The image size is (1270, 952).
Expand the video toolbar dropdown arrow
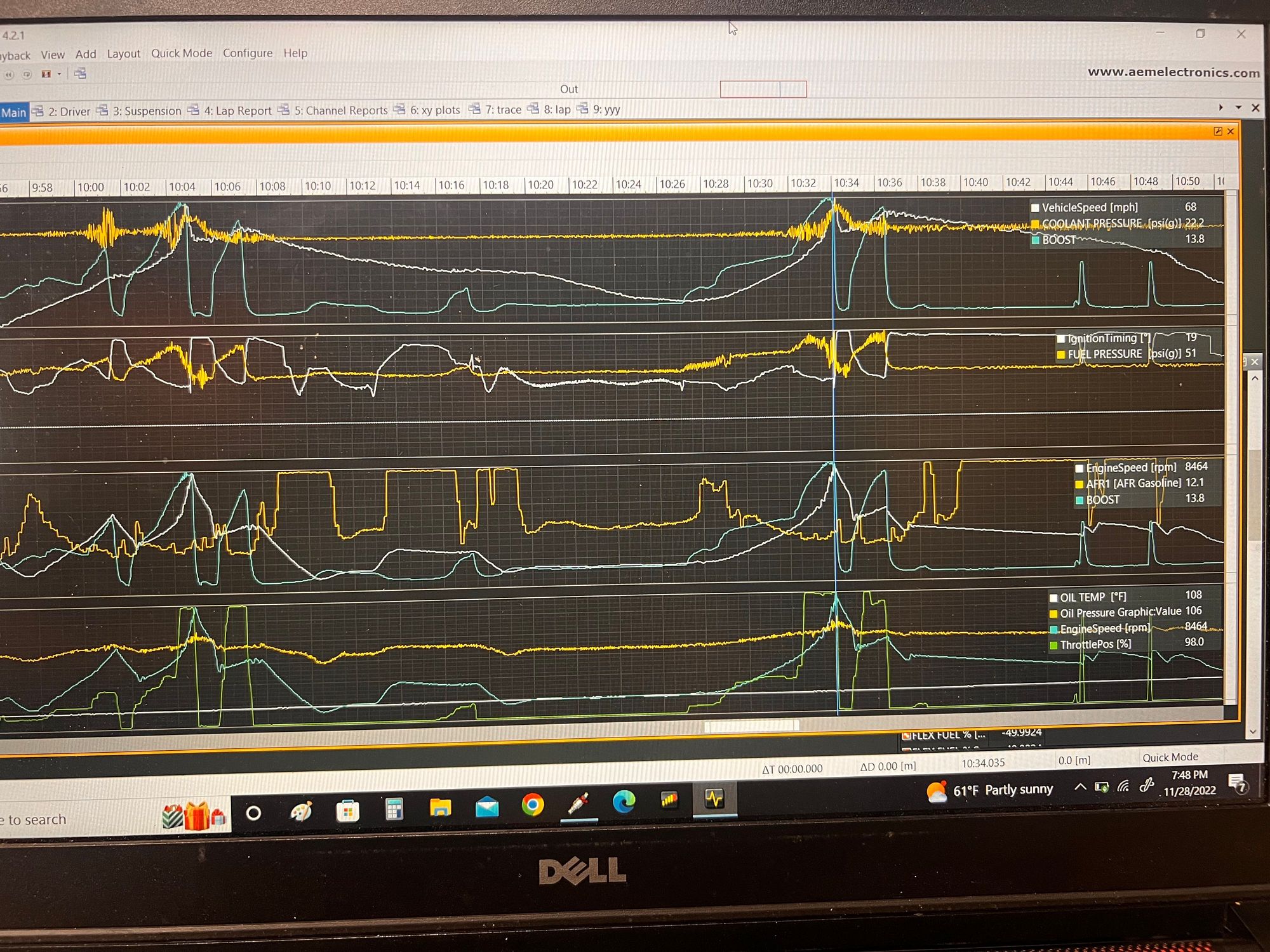coord(59,74)
